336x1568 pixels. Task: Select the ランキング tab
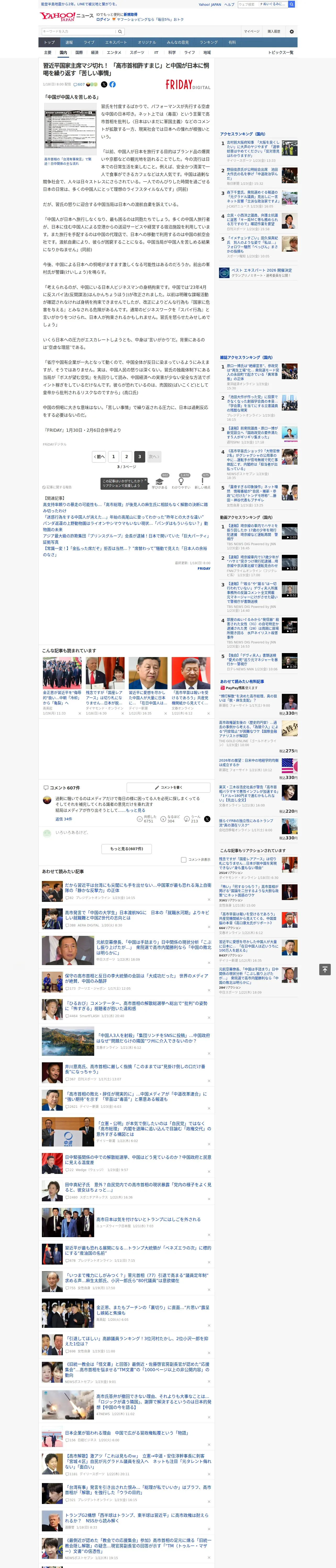pos(209,43)
